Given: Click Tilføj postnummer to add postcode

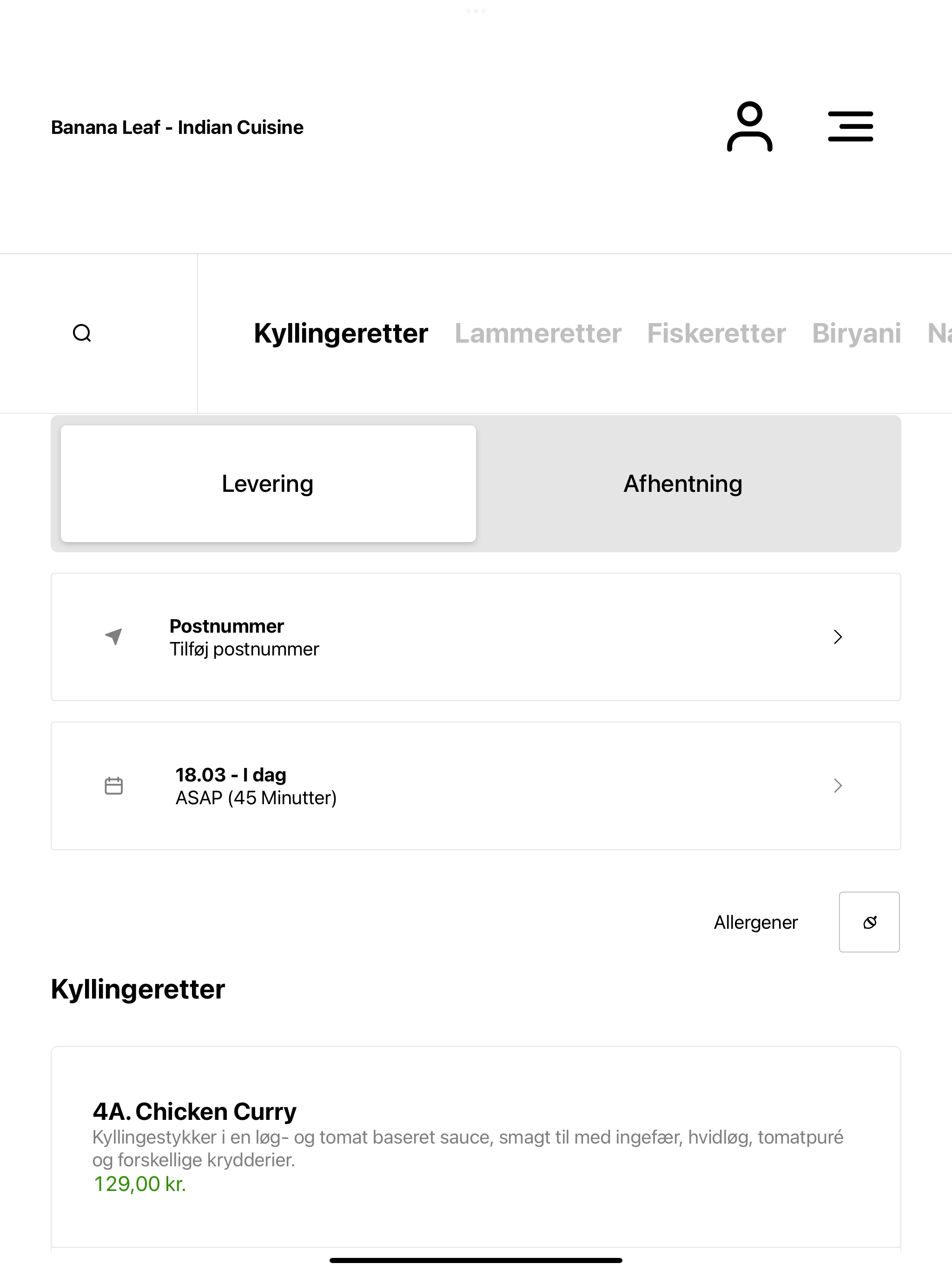Looking at the screenshot, I should point(244,649).
